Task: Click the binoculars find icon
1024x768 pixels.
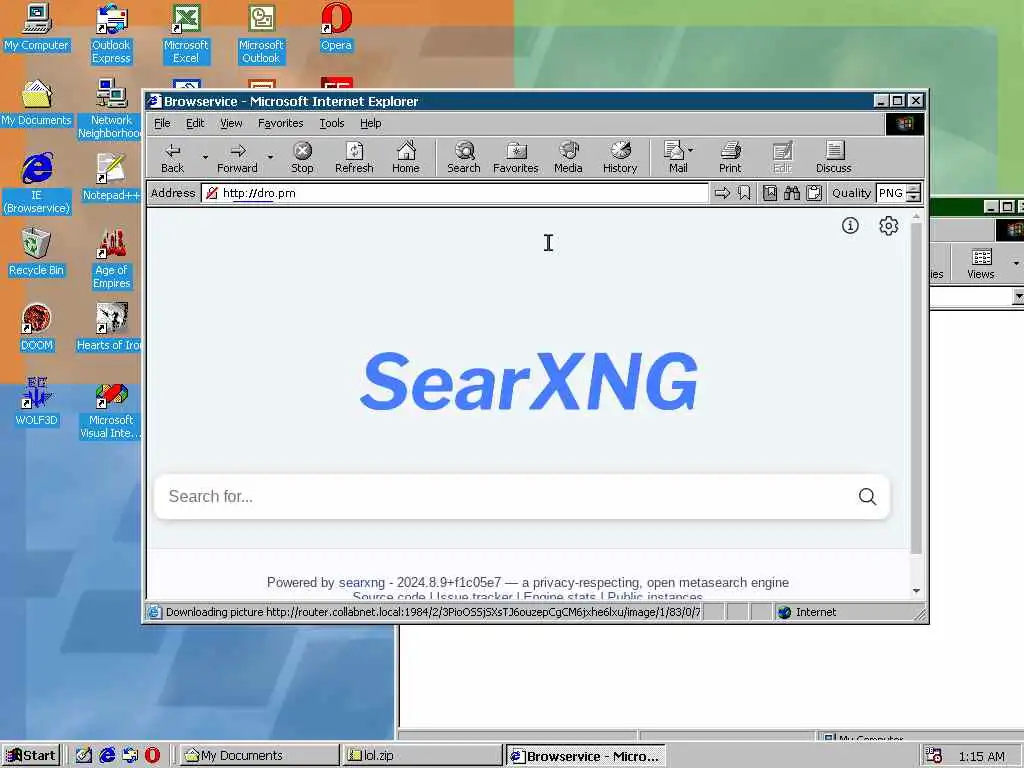Action: click(792, 193)
